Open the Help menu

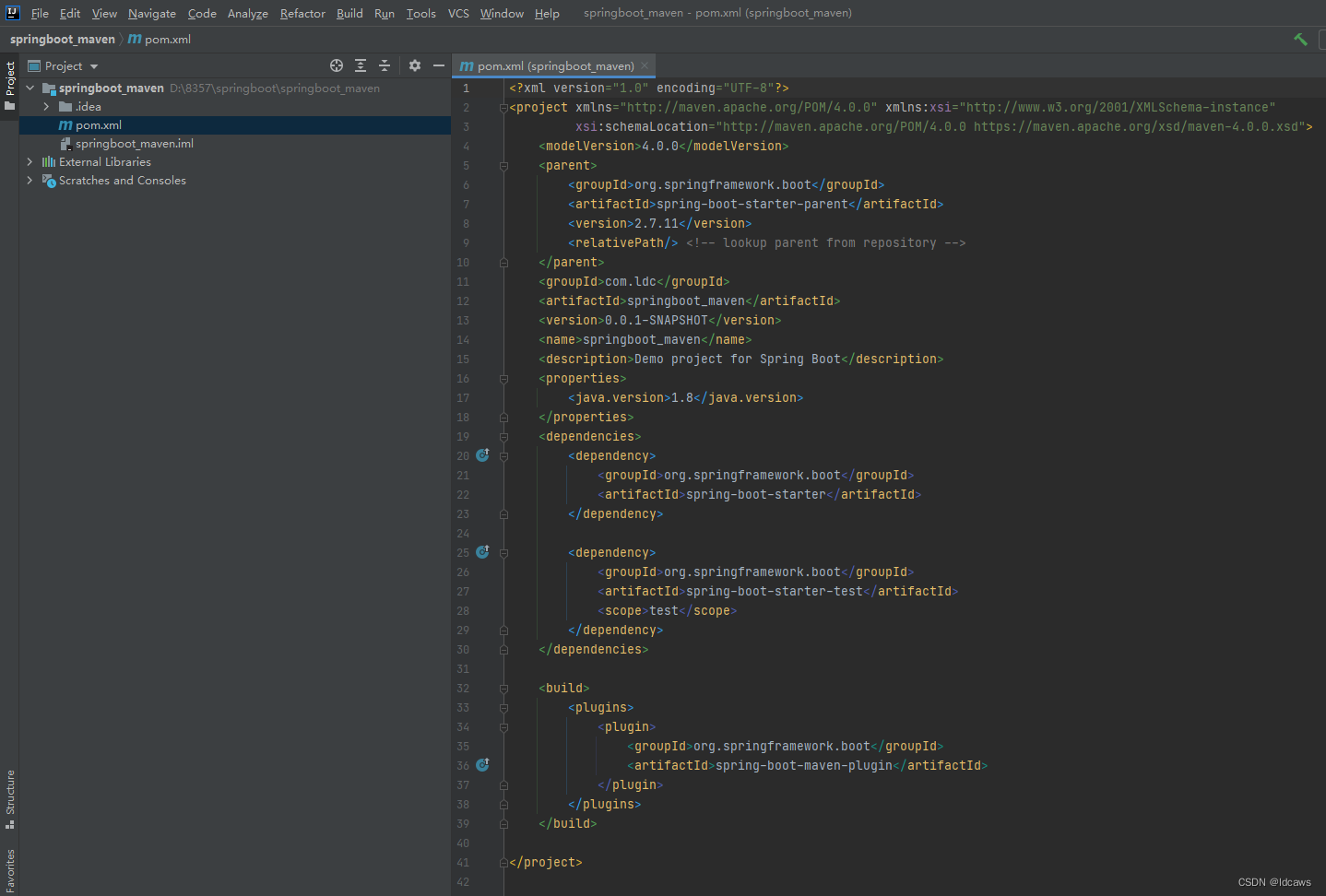(x=547, y=13)
